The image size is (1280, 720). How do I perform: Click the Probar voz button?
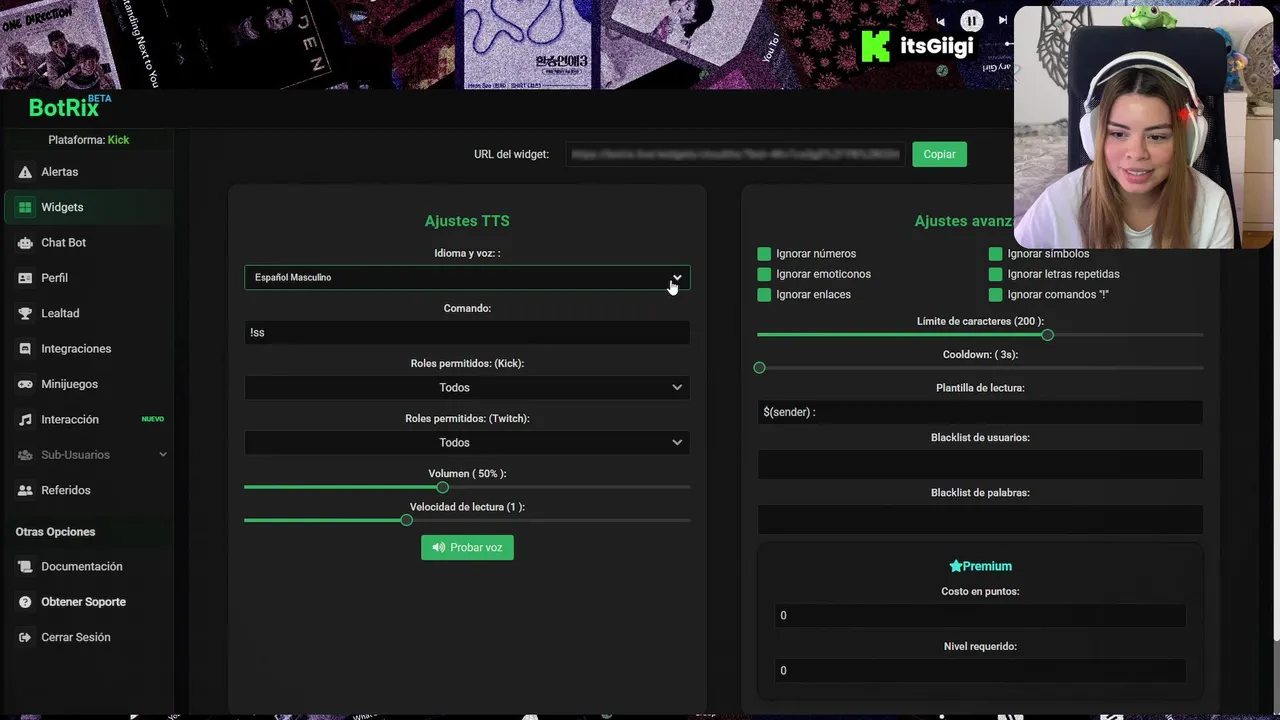point(467,547)
